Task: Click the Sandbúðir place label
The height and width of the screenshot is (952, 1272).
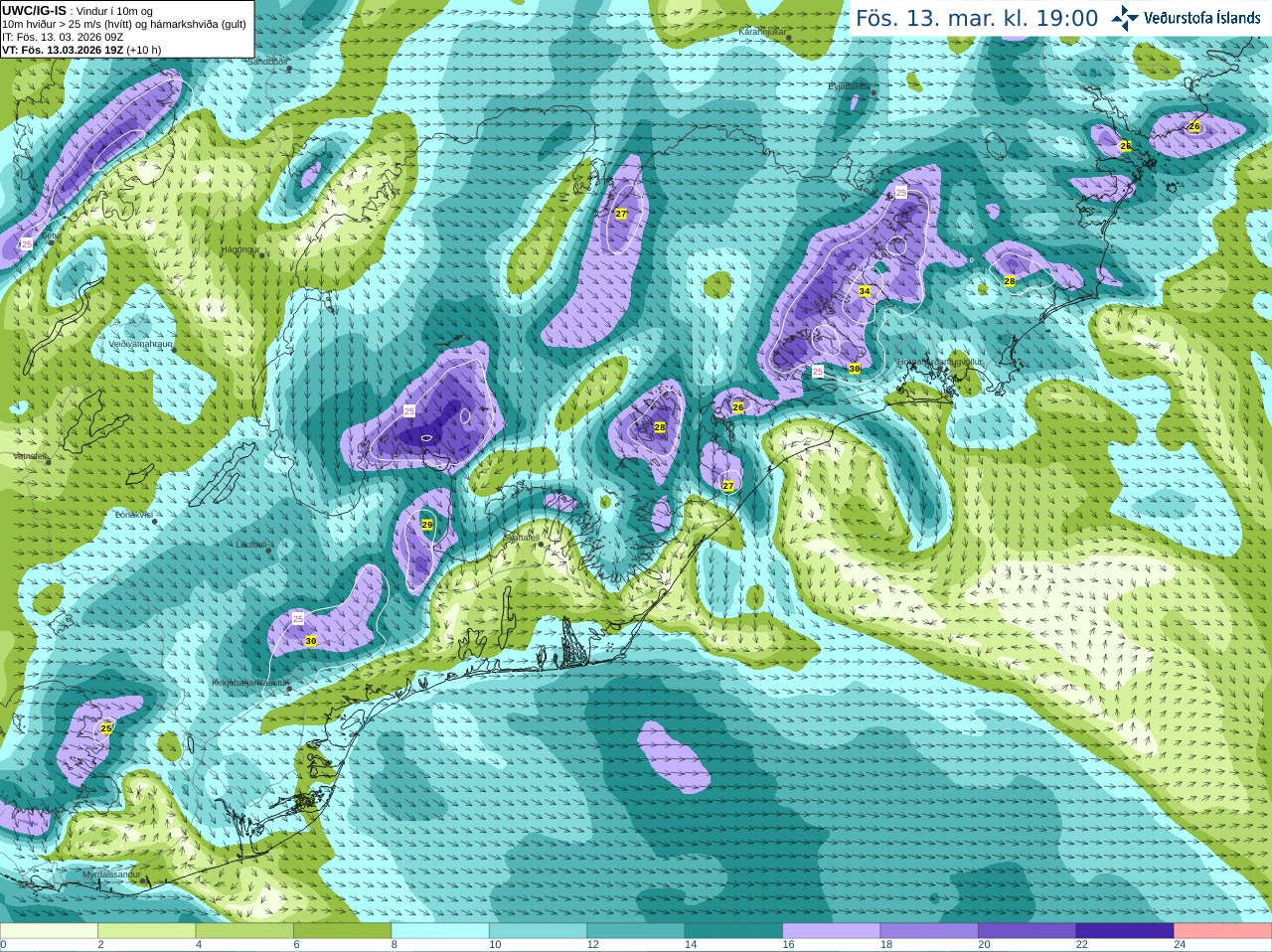Action: [x=266, y=62]
